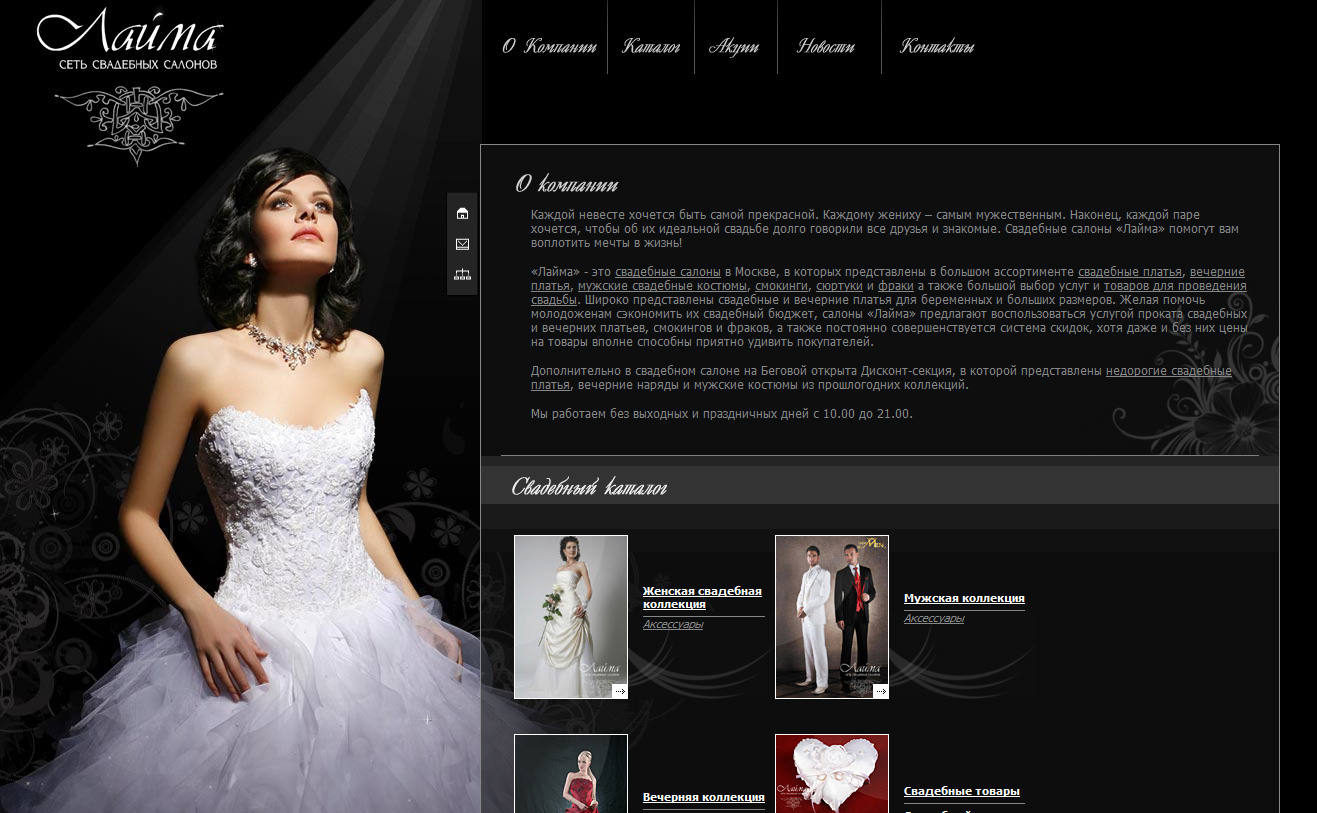The height and width of the screenshot is (813, 1317).
Task: Click the Лайма logo
Action: (x=131, y=40)
